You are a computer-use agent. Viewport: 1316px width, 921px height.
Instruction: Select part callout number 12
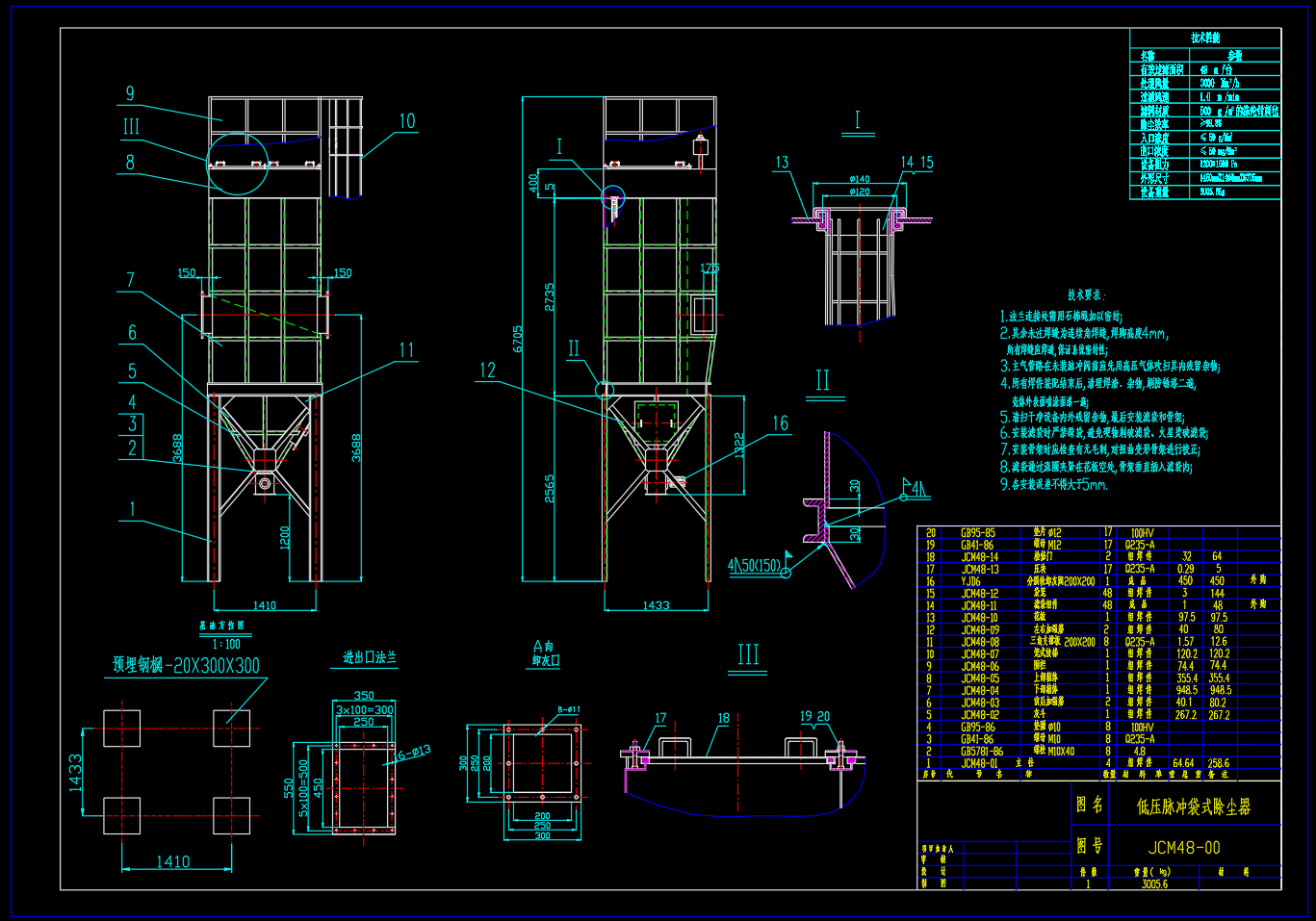[487, 371]
